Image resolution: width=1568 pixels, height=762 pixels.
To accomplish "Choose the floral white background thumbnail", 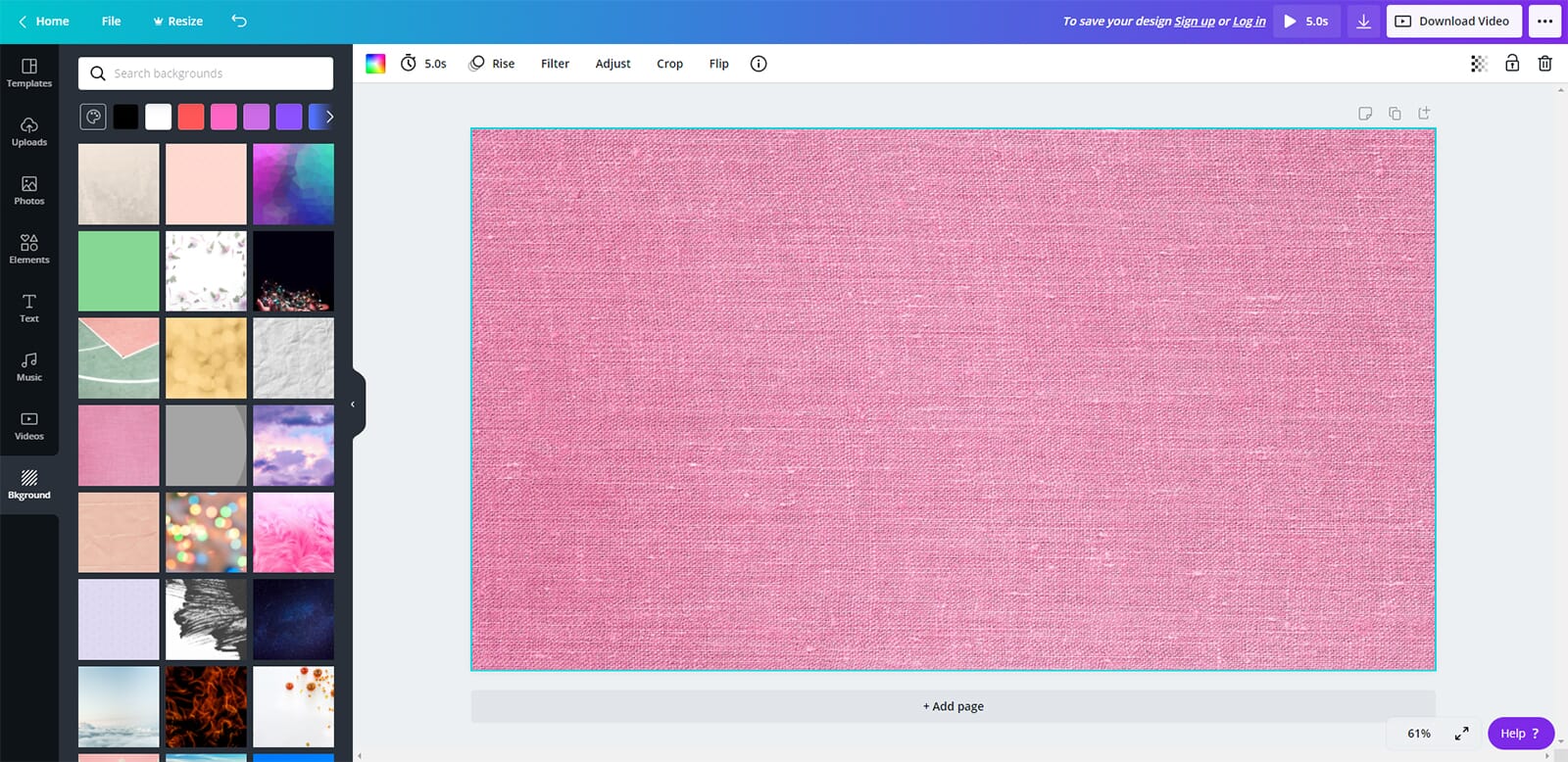I will pos(206,271).
